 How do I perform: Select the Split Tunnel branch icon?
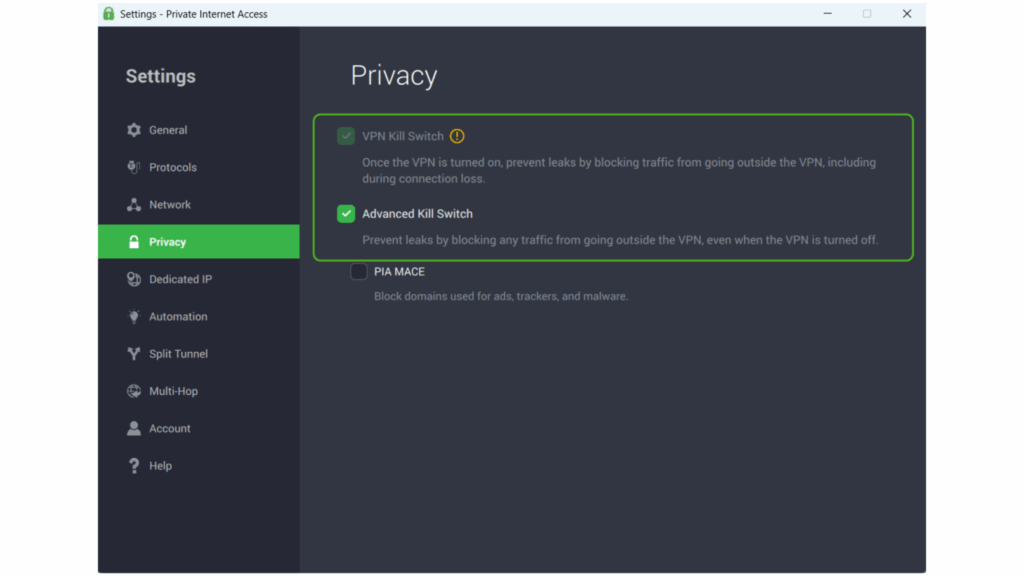pyautogui.click(x=134, y=353)
